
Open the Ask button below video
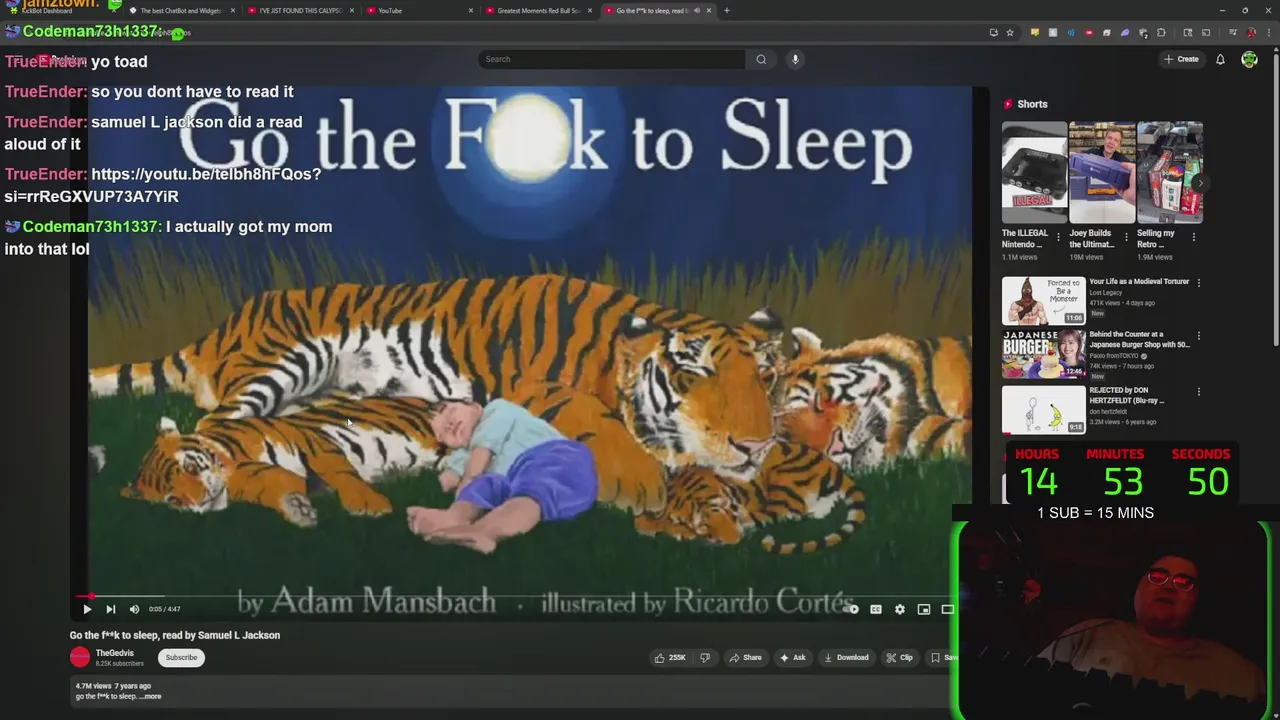tap(793, 657)
